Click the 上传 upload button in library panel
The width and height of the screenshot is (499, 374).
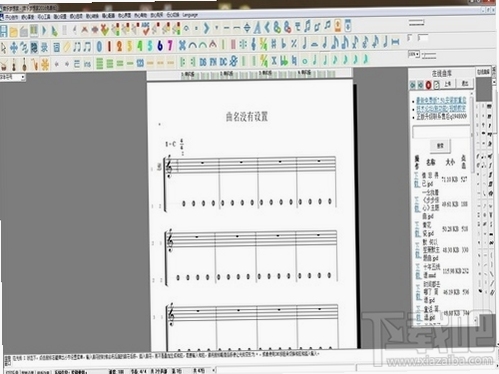tap(448, 84)
